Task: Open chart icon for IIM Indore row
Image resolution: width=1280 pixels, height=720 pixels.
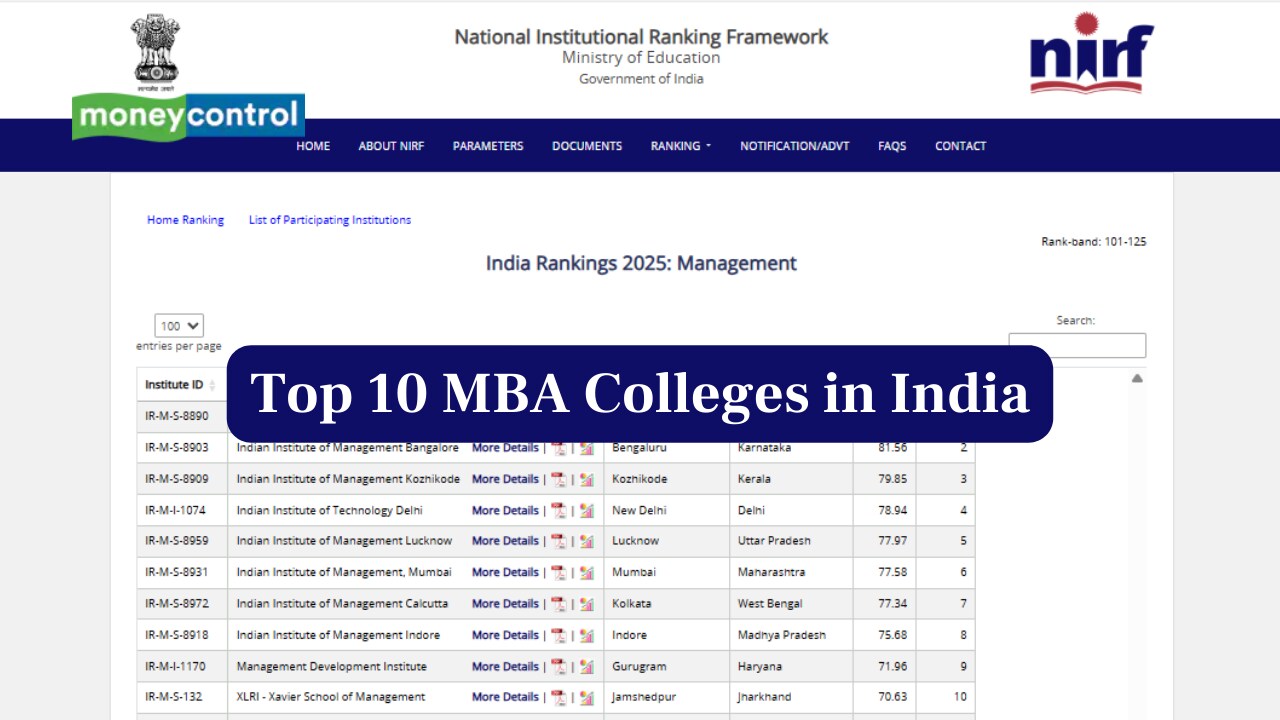Action: click(x=586, y=635)
